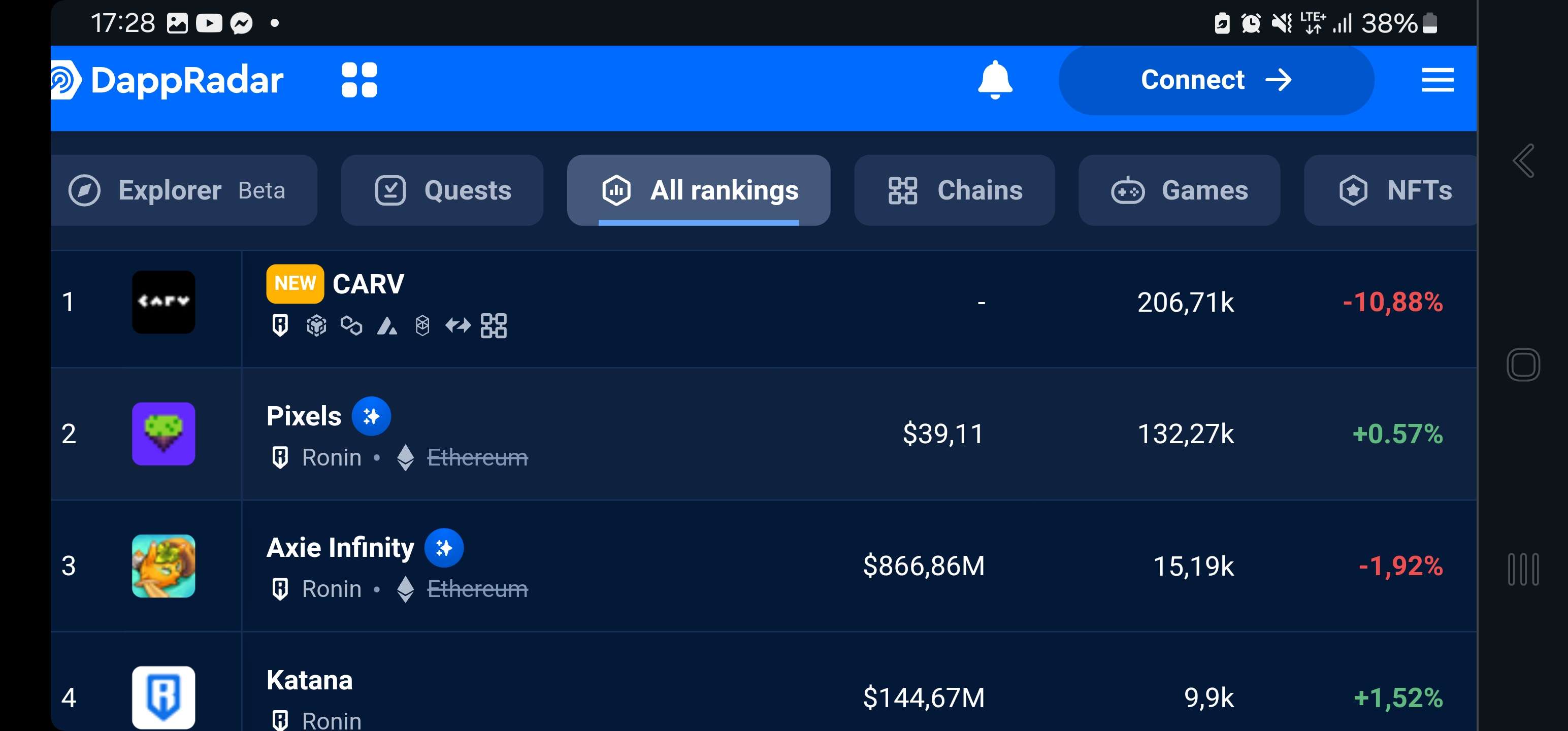The height and width of the screenshot is (731, 1568).
Task: Click the verified badge beside Pixels
Action: tap(371, 416)
